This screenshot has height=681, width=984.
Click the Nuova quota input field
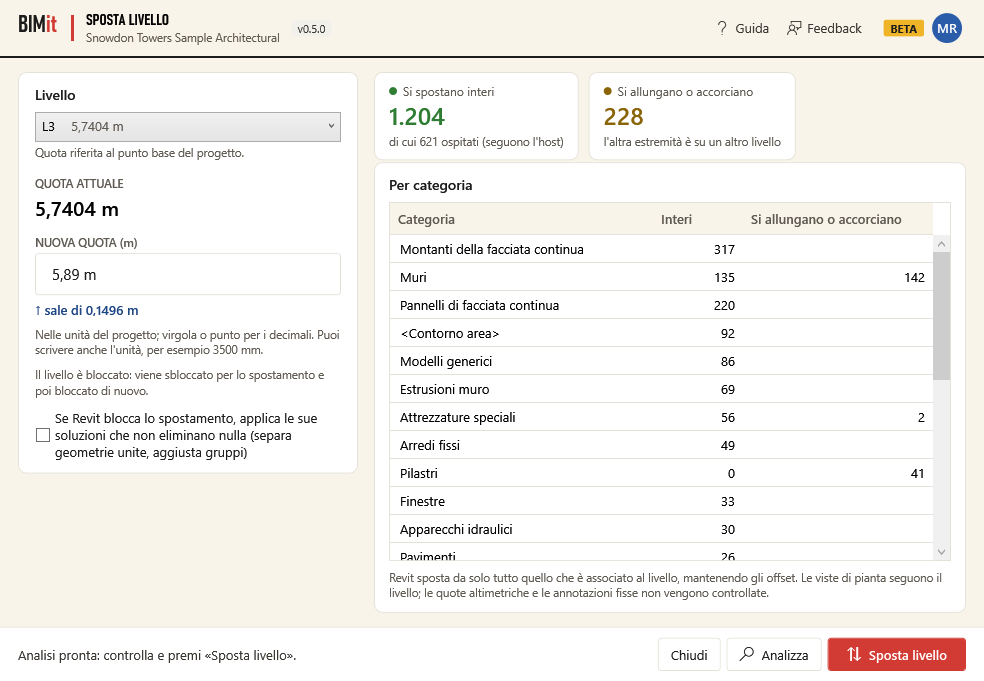(x=188, y=274)
